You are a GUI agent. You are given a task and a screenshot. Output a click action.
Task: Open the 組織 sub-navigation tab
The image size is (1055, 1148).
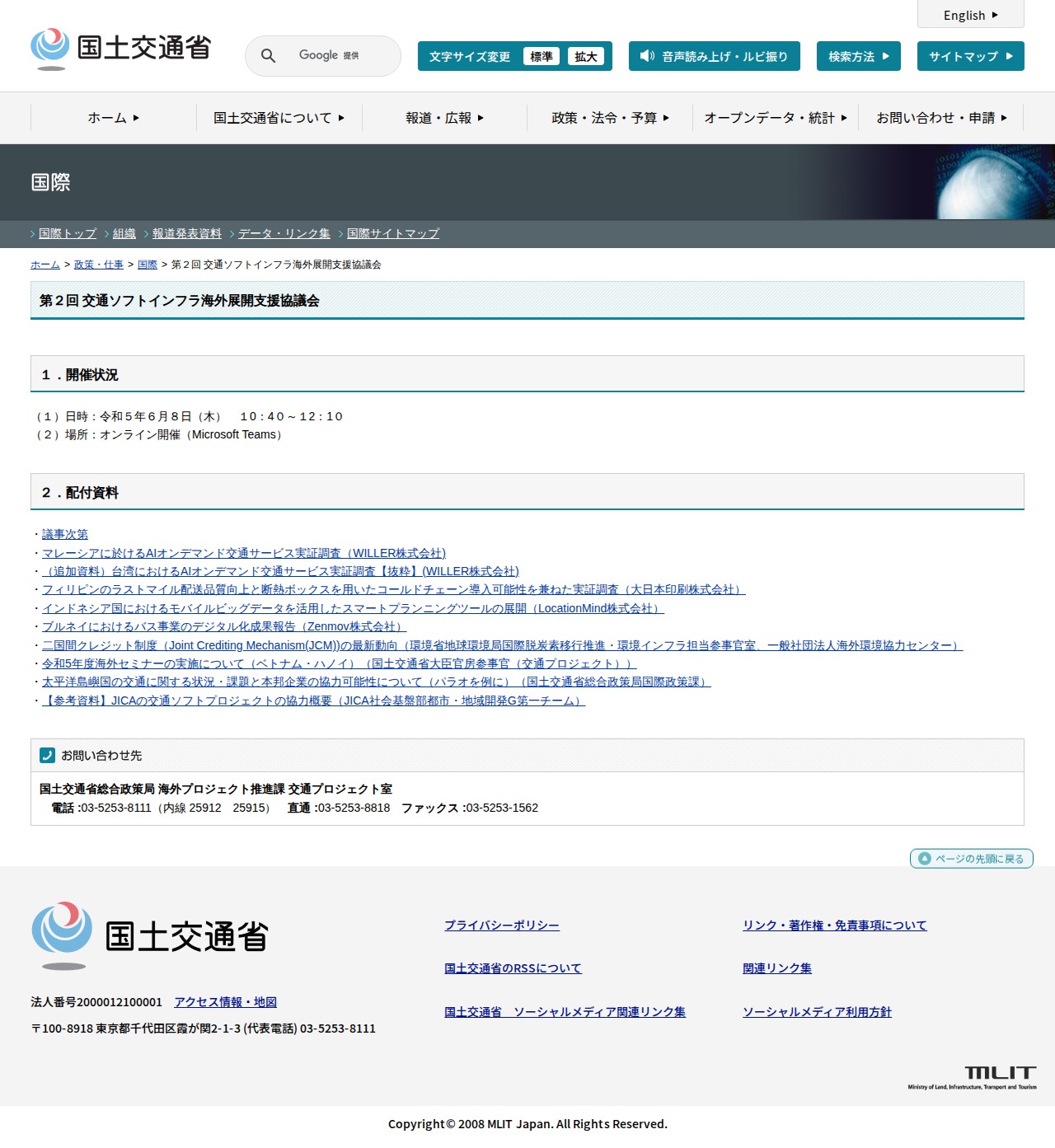[124, 233]
